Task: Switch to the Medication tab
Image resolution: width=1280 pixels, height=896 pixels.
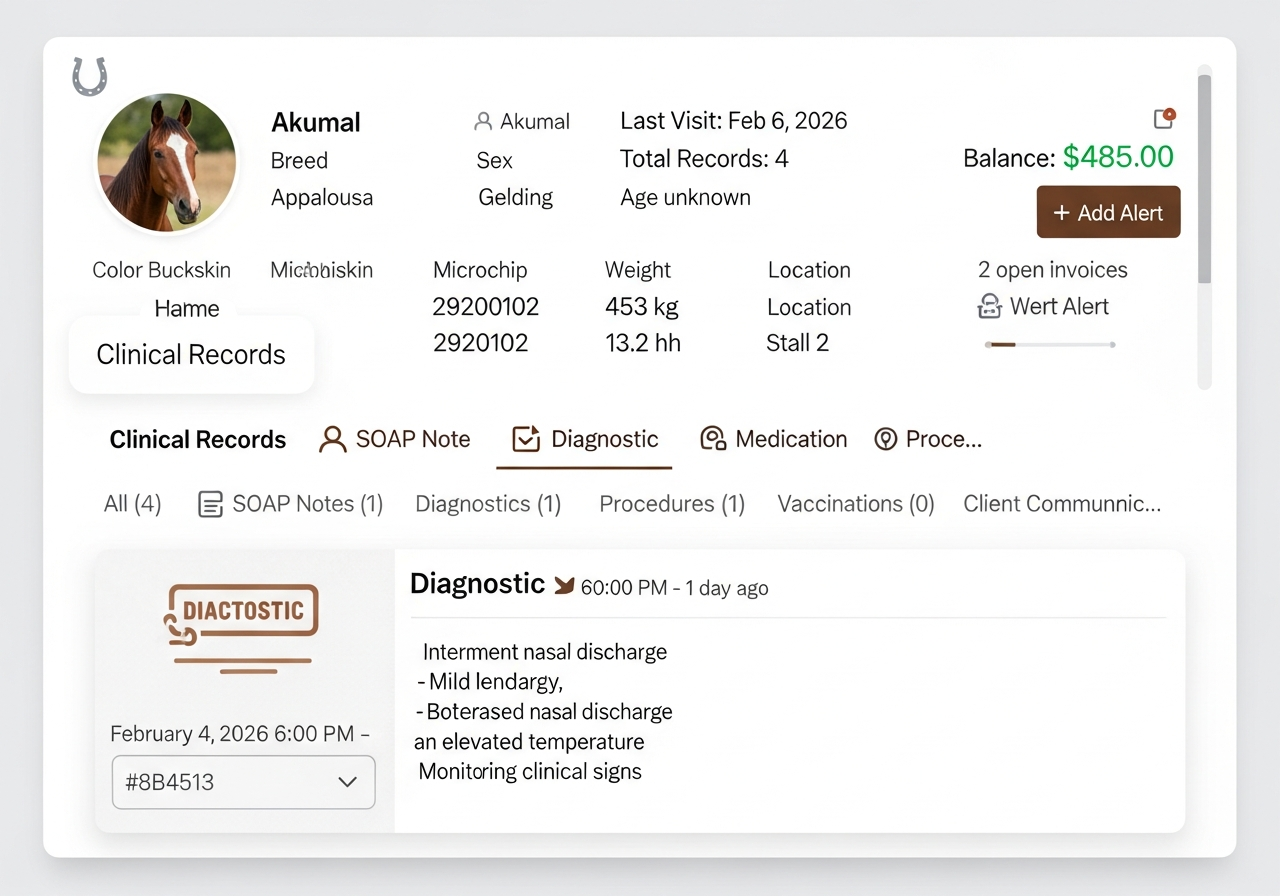Action: point(773,439)
